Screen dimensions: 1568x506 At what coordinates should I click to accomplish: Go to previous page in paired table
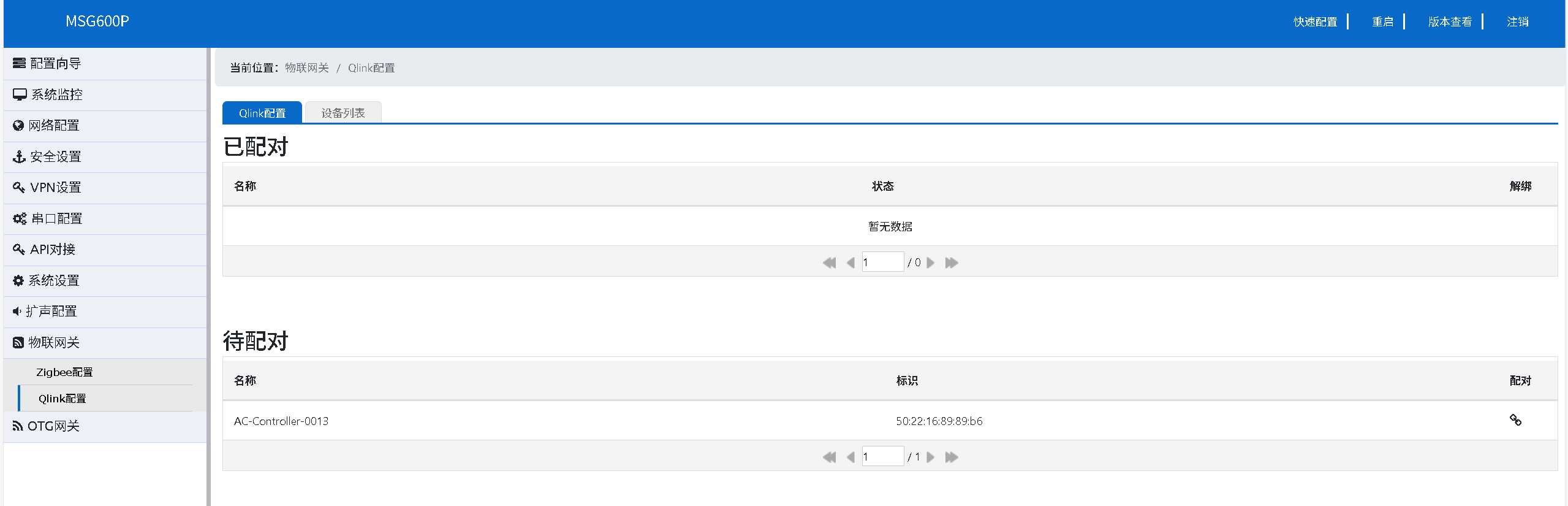point(850,263)
